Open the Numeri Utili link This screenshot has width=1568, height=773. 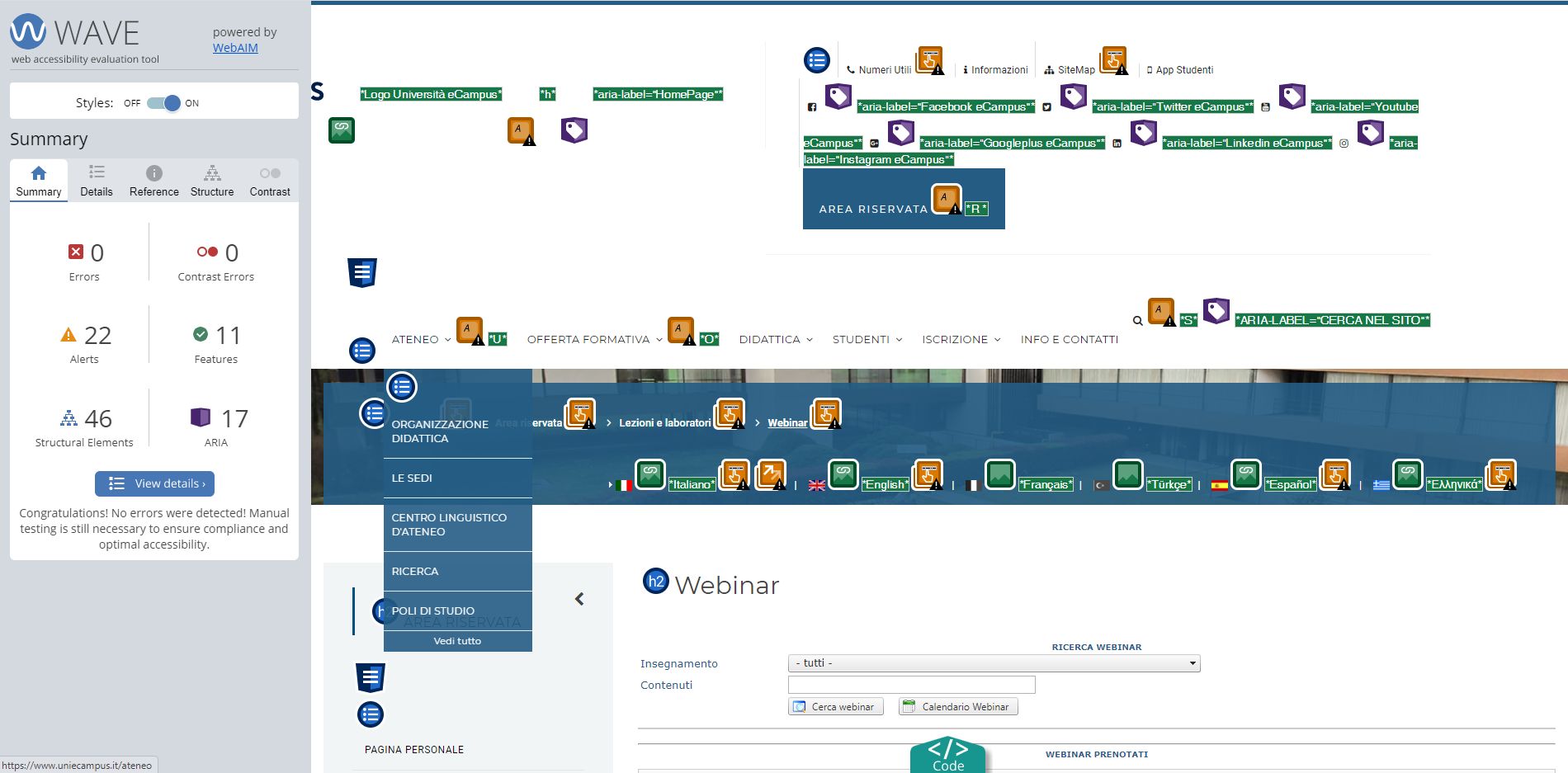879,70
